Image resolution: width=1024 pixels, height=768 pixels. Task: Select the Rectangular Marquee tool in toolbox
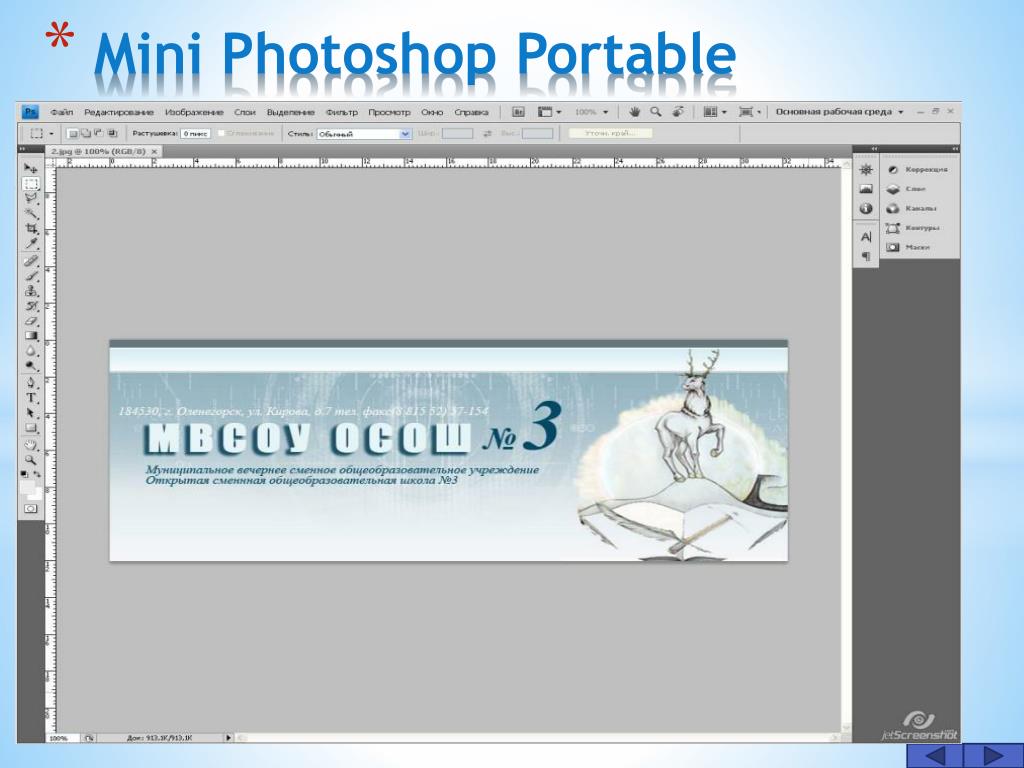coord(31,184)
